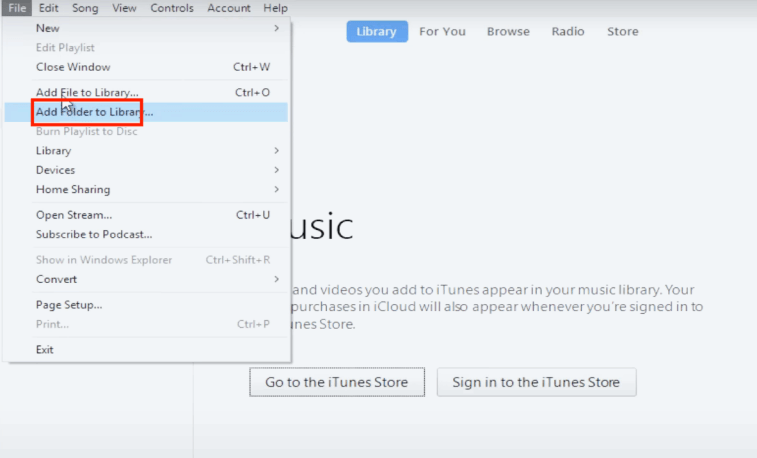Switch to the For You tab
Screen dimensions: 757x458
(442, 31)
